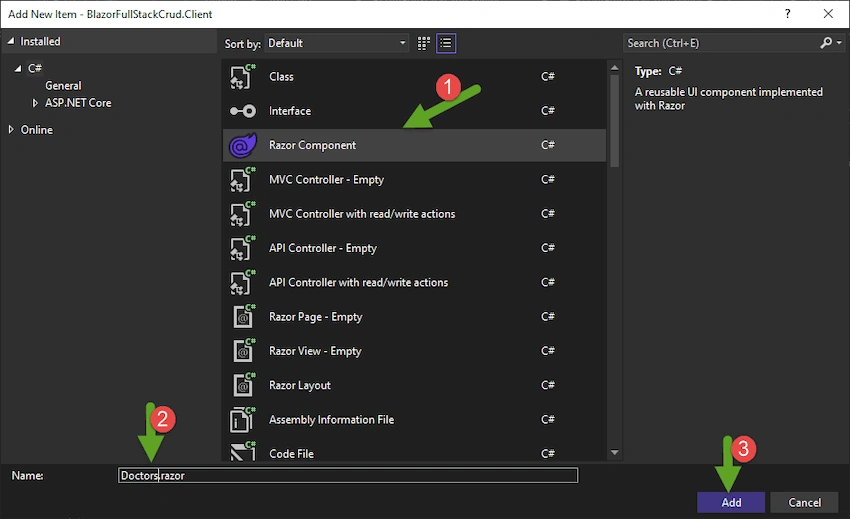
Task: Select the C# category label
Action: coord(35,68)
